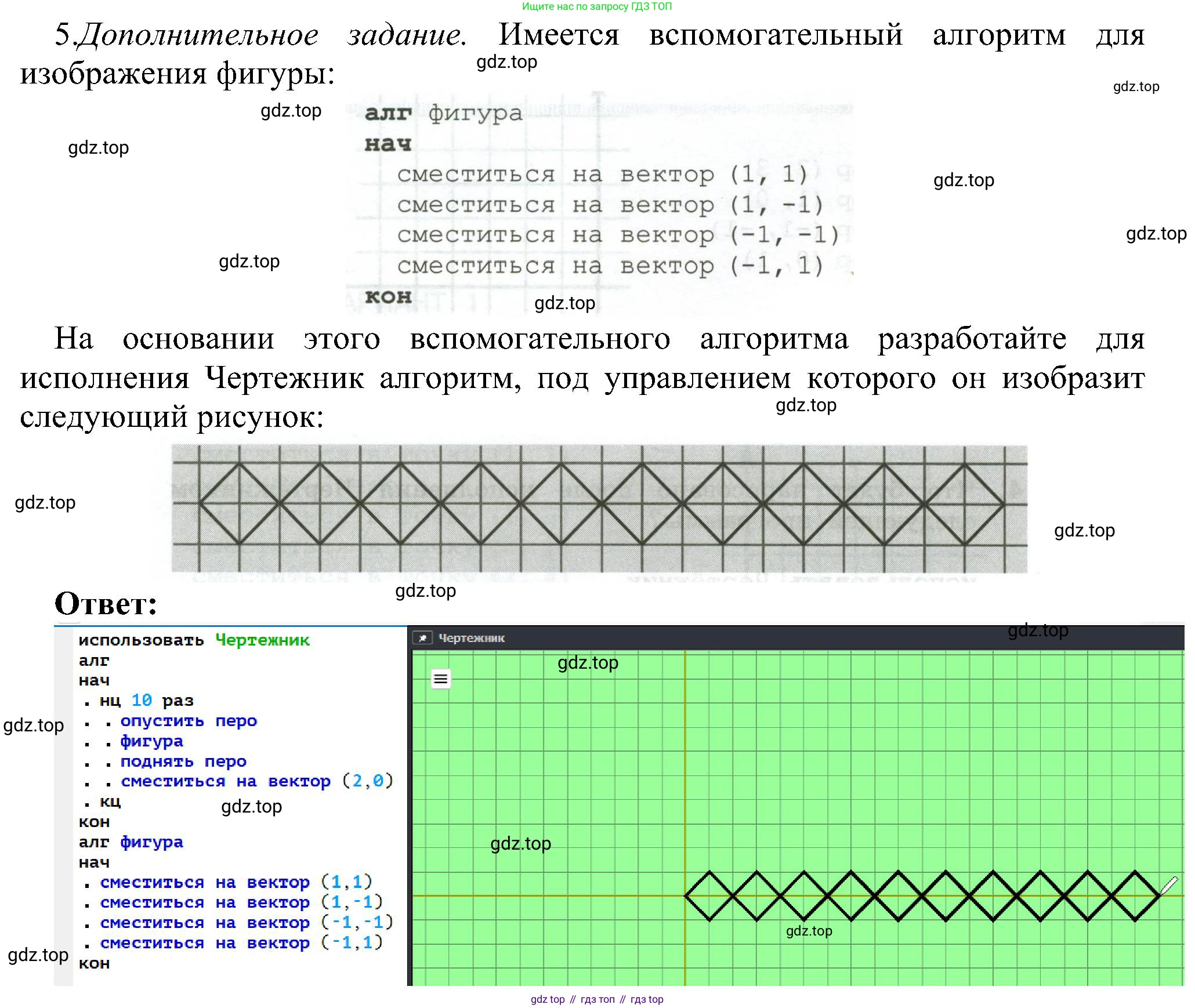Viewport: 1195px width, 1008px height.
Task: Click the 'кц' loop end line
Action: point(110,802)
